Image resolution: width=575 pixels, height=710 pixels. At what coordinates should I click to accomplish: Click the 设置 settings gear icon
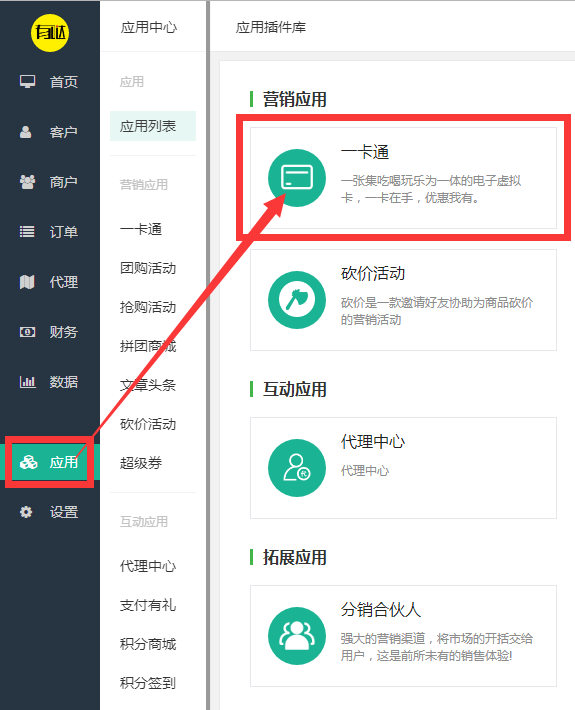pos(26,512)
